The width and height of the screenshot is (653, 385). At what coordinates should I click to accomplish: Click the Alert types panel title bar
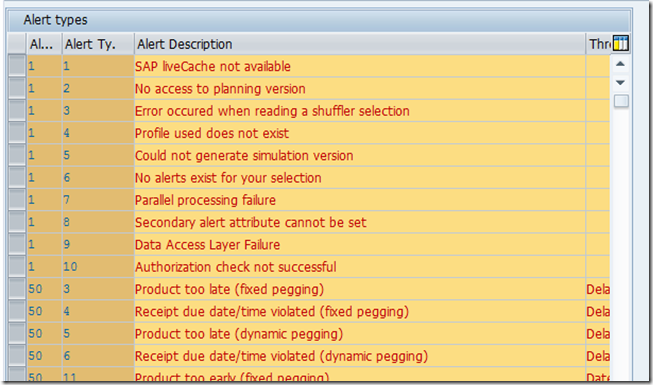point(319,20)
